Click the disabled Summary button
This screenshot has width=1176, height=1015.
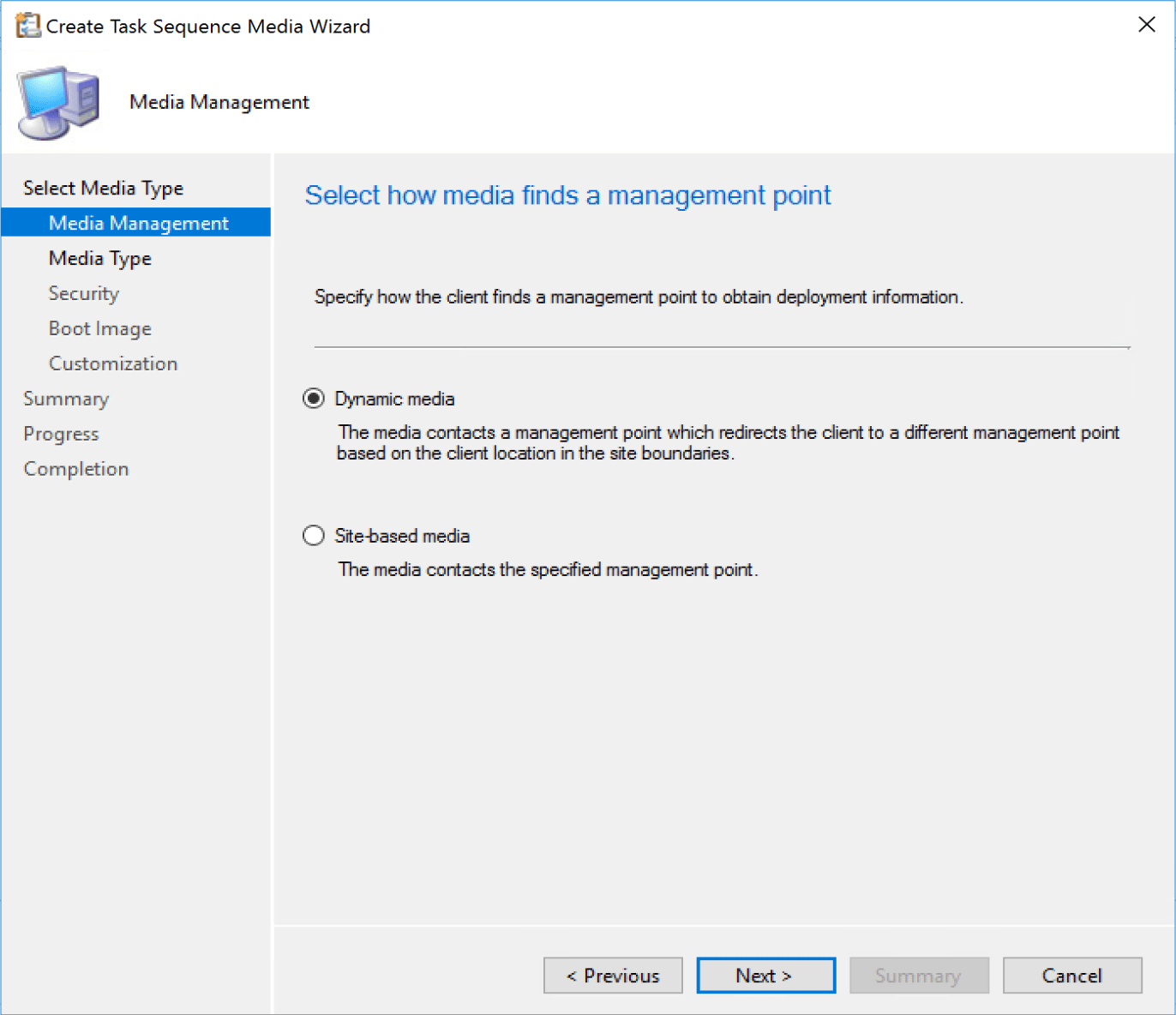918,975
